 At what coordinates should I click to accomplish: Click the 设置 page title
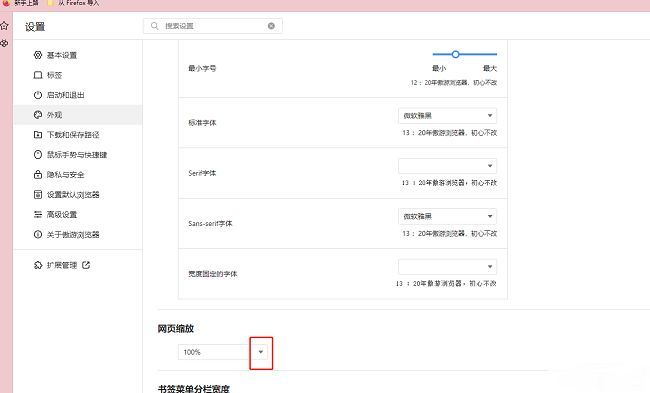[35, 27]
